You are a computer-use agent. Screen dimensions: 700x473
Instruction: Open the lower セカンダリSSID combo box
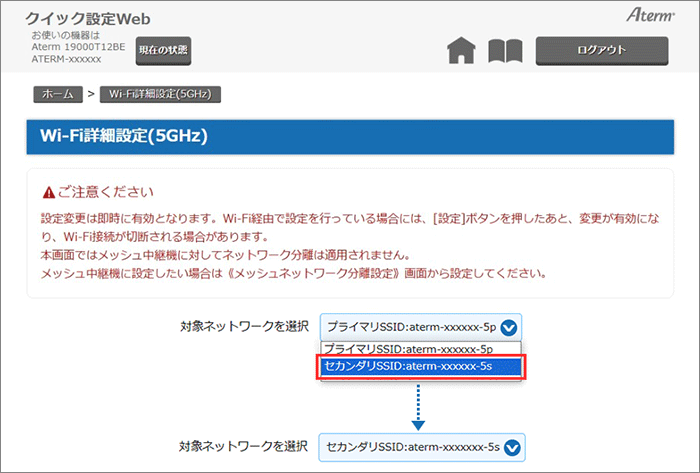[x=421, y=446]
